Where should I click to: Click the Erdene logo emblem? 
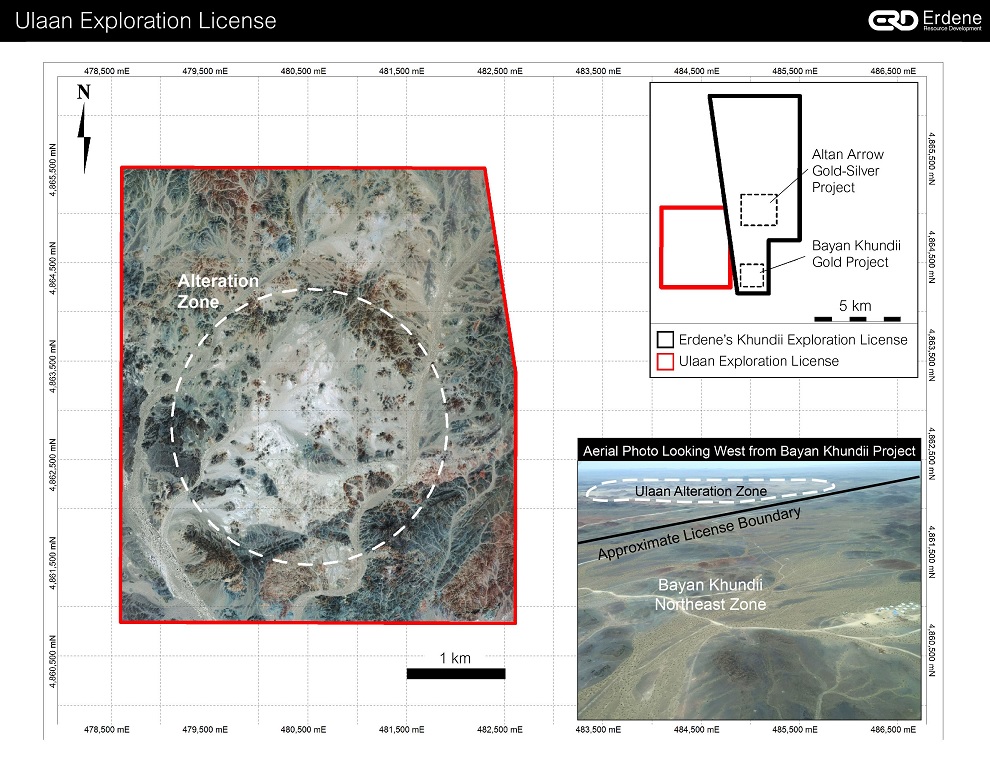893,20
